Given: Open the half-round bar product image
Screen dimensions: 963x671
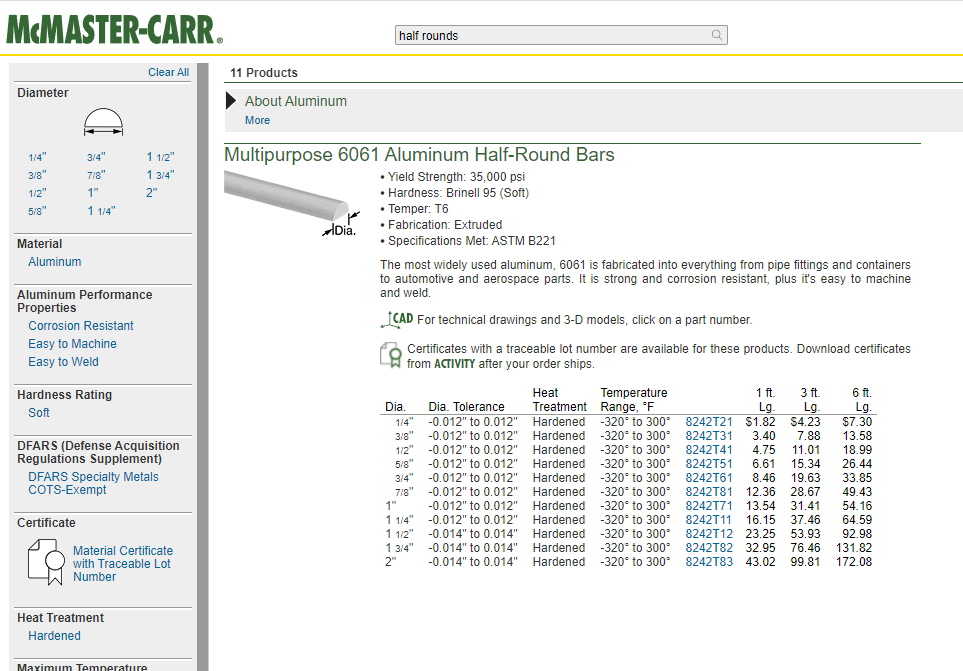Looking at the screenshot, I should tap(291, 203).
